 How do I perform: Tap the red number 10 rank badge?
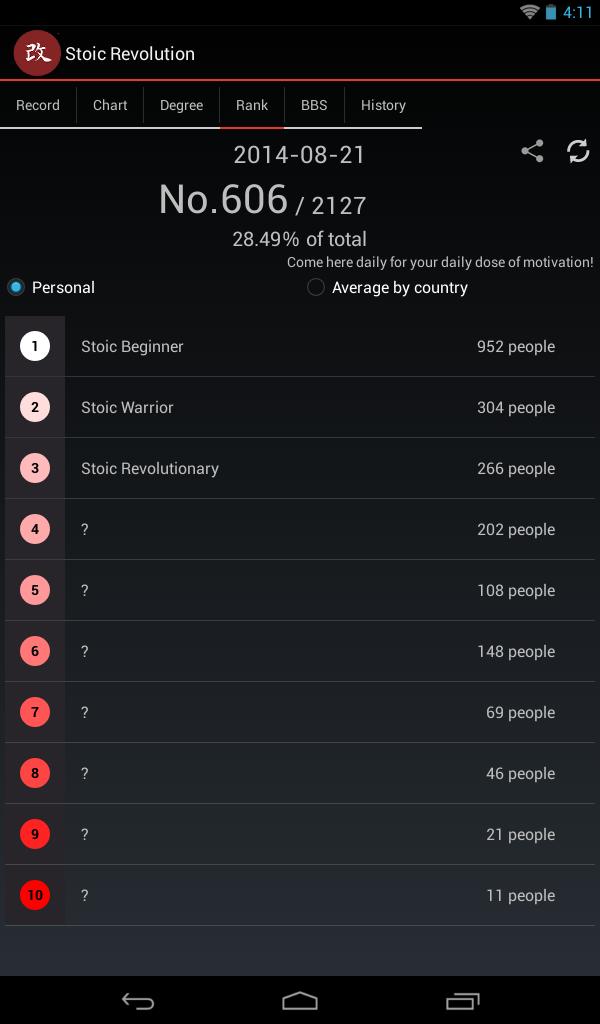[35, 895]
